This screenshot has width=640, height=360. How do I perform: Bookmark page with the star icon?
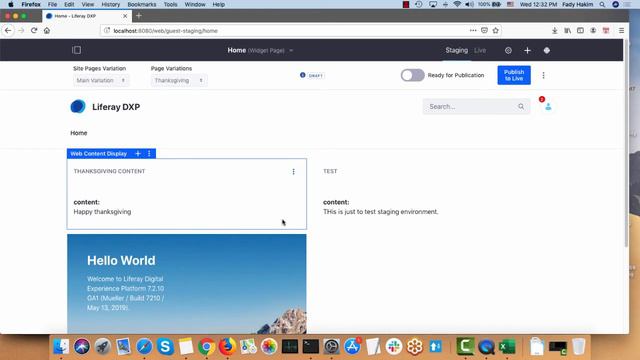pyautogui.click(x=496, y=31)
